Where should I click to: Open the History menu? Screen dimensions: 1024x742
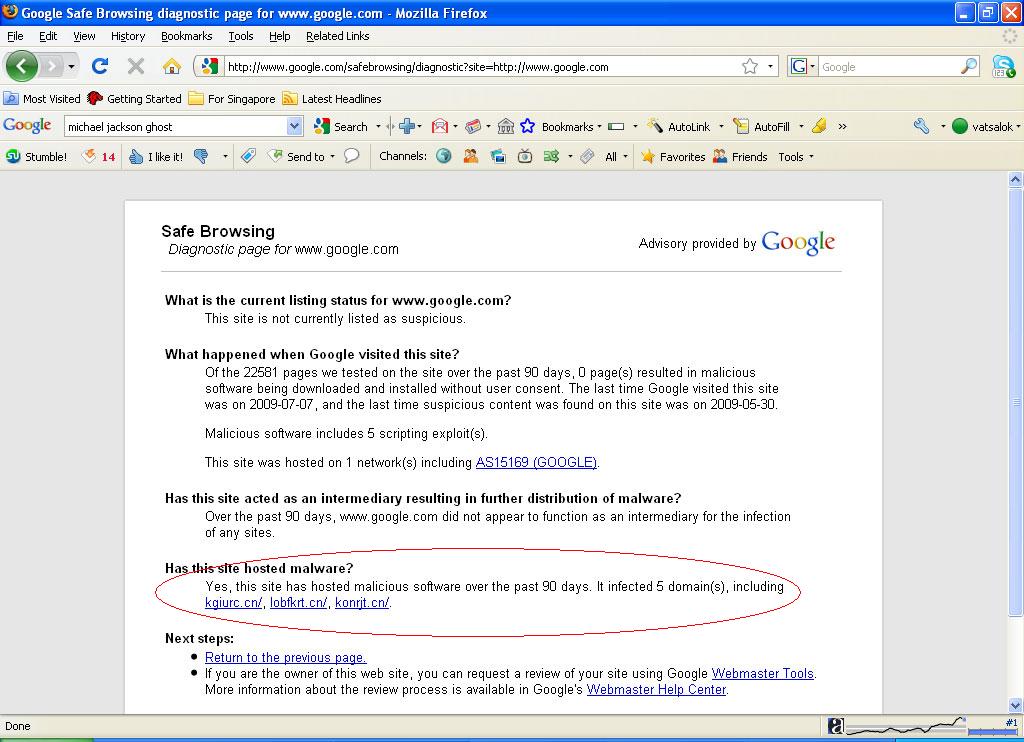tap(128, 36)
